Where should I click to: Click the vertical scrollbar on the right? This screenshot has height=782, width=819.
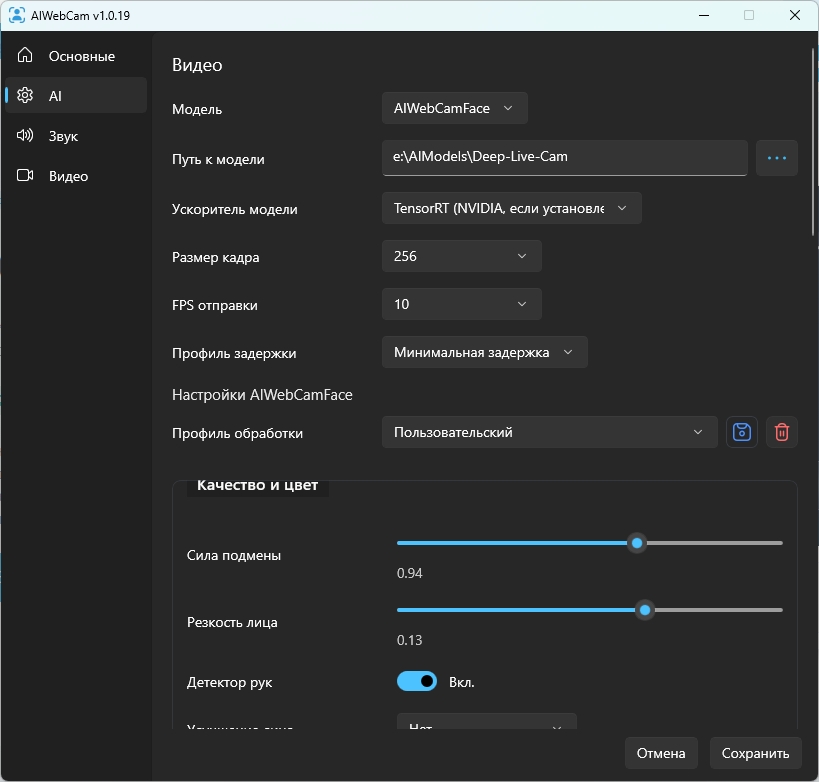813,141
